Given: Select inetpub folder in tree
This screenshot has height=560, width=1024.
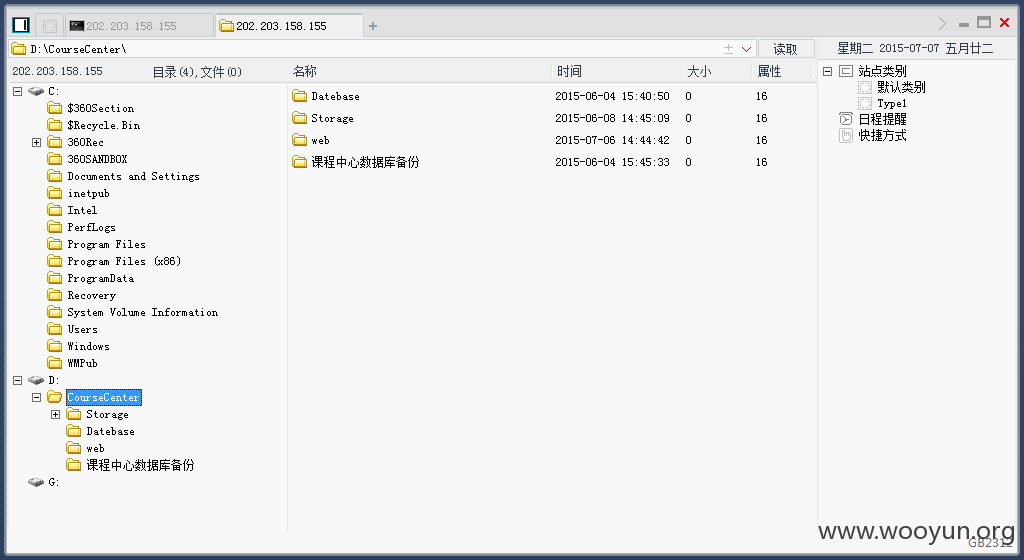Looking at the screenshot, I should [88, 193].
